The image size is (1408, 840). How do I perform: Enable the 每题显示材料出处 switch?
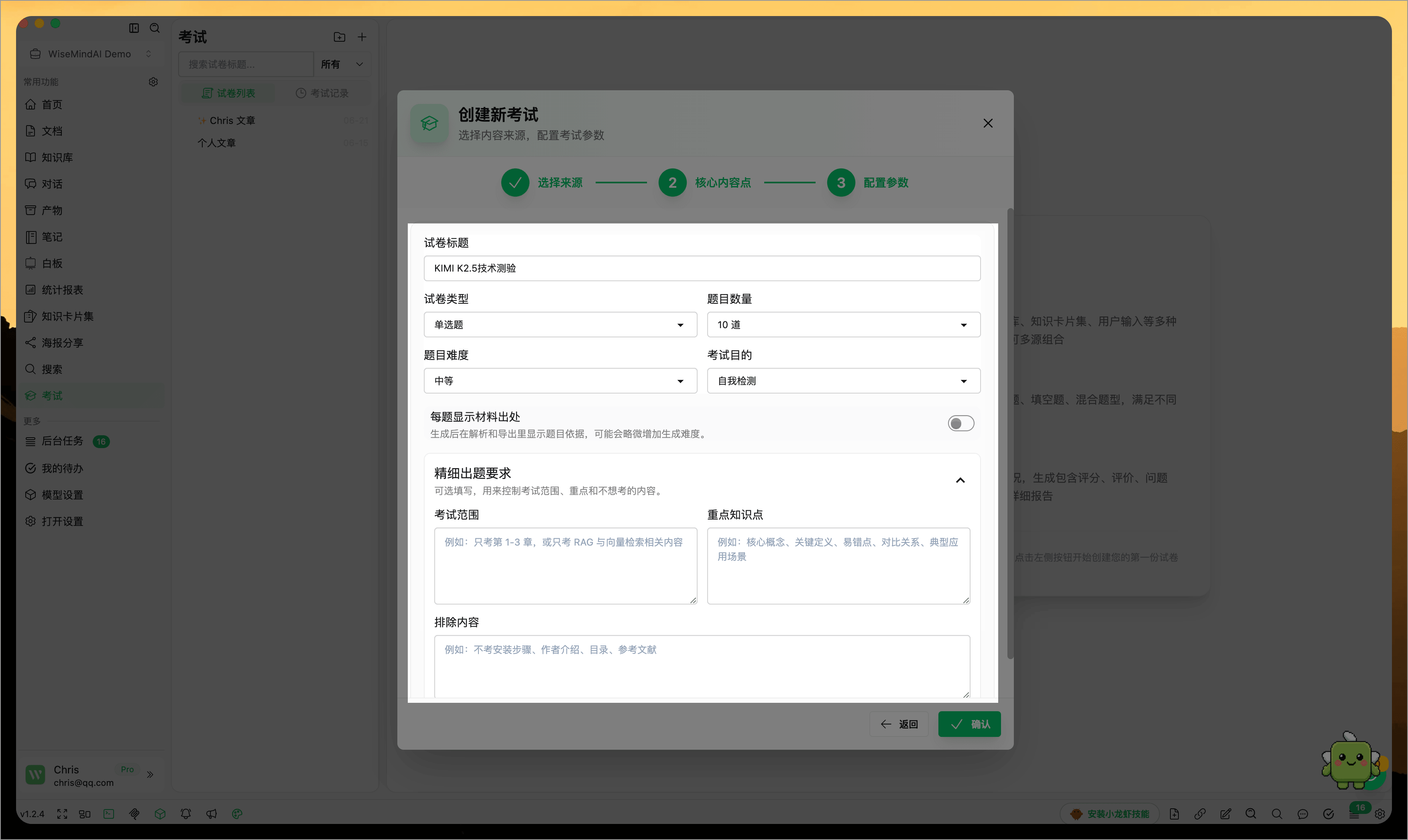(960, 423)
